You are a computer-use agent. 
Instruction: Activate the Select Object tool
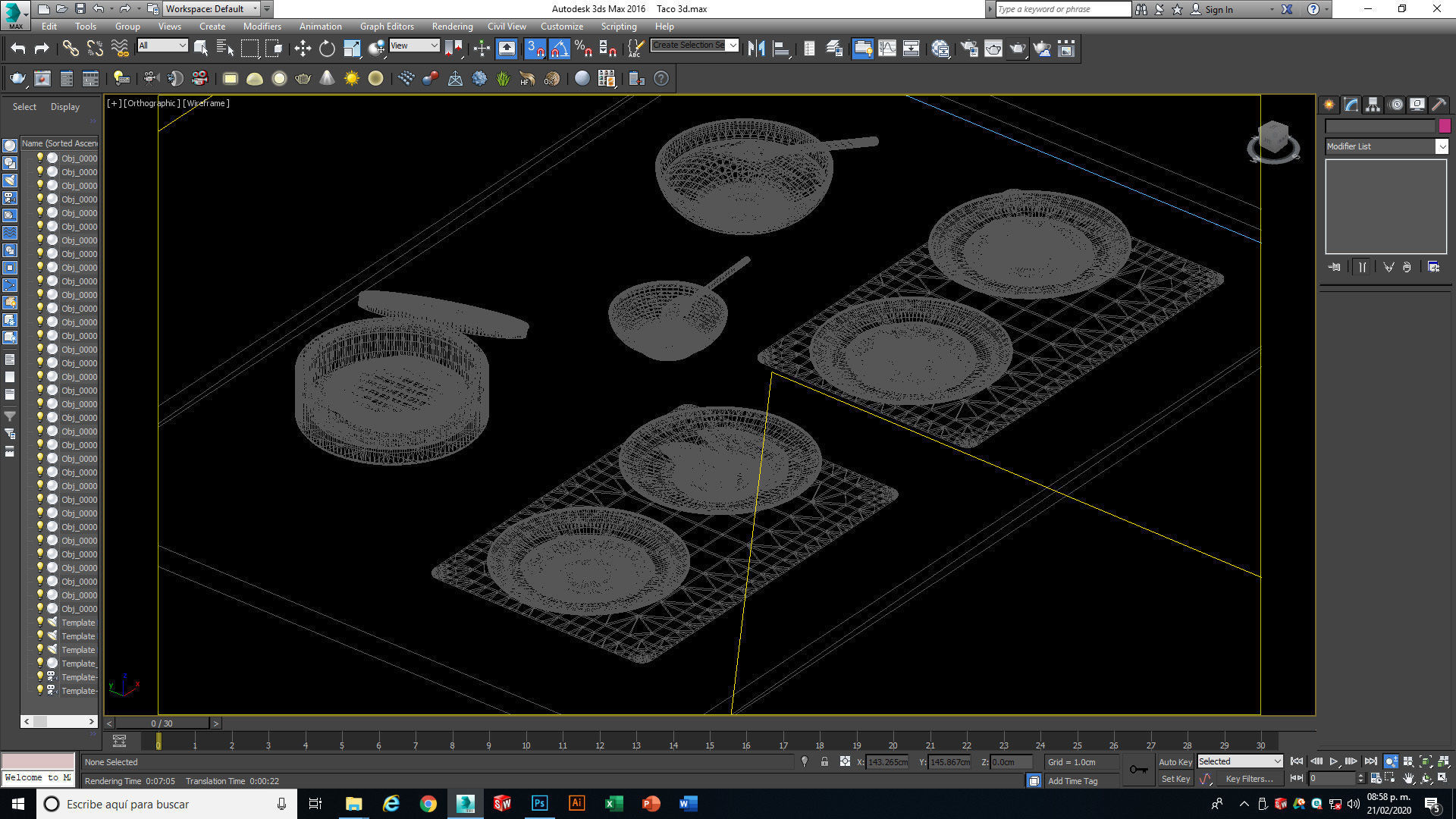[201, 49]
